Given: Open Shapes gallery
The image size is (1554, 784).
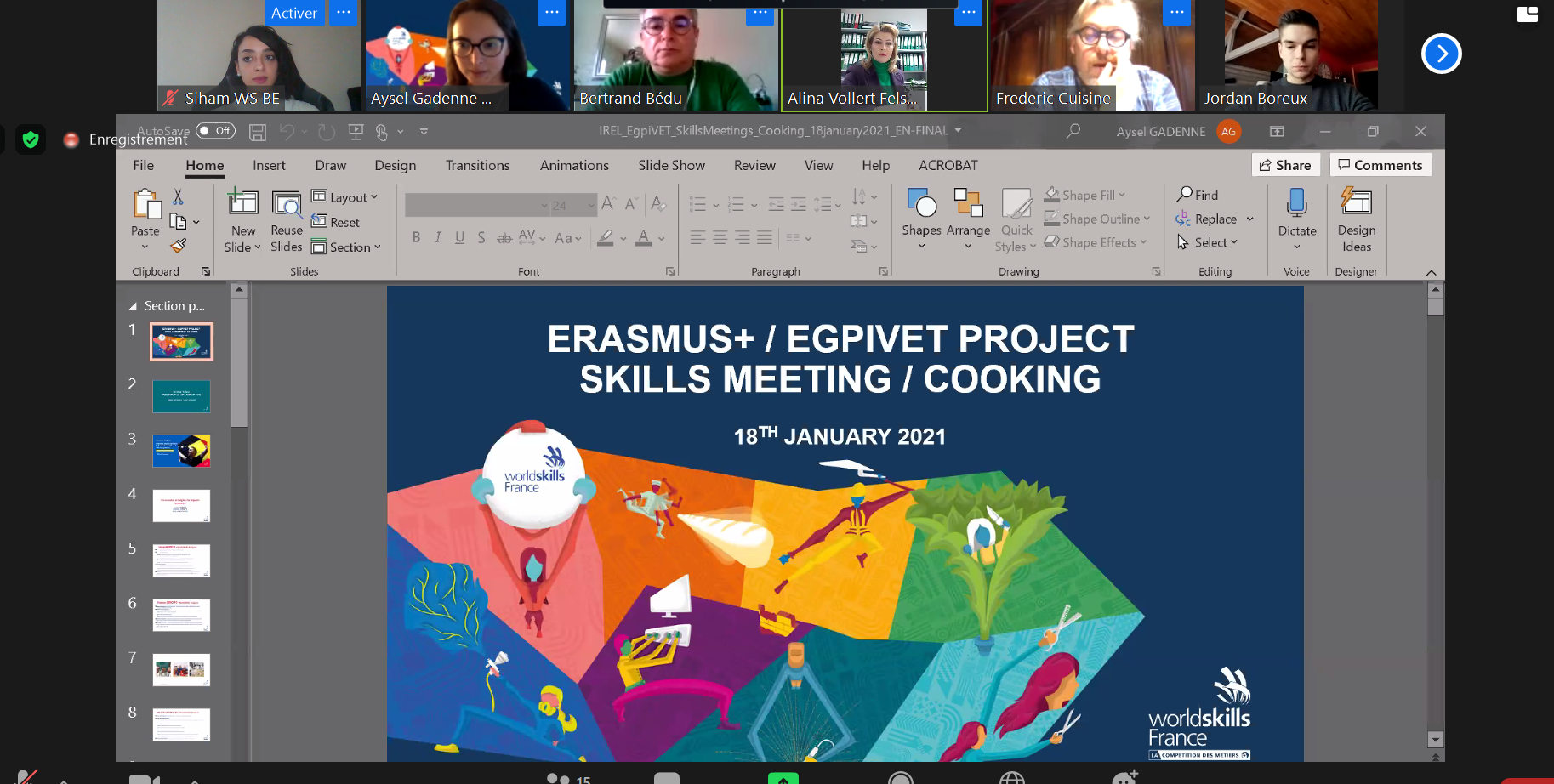Looking at the screenshot, I should 921,218.
